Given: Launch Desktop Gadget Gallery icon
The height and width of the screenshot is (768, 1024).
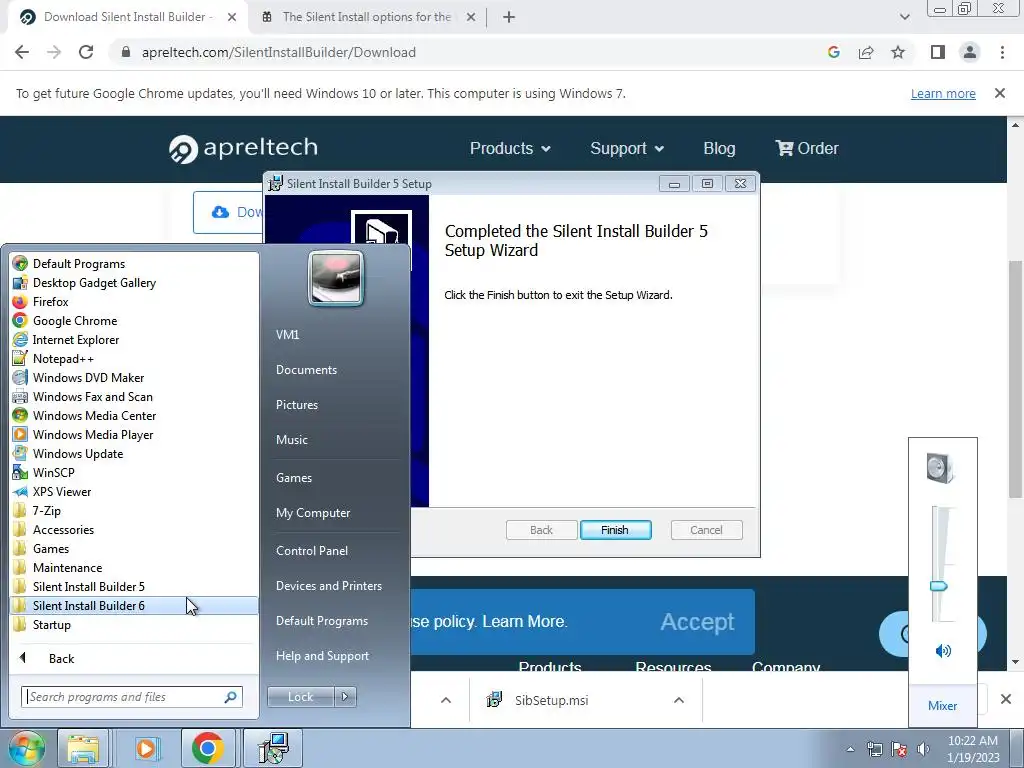Looking at the screenshot, I should coord(20,282).
